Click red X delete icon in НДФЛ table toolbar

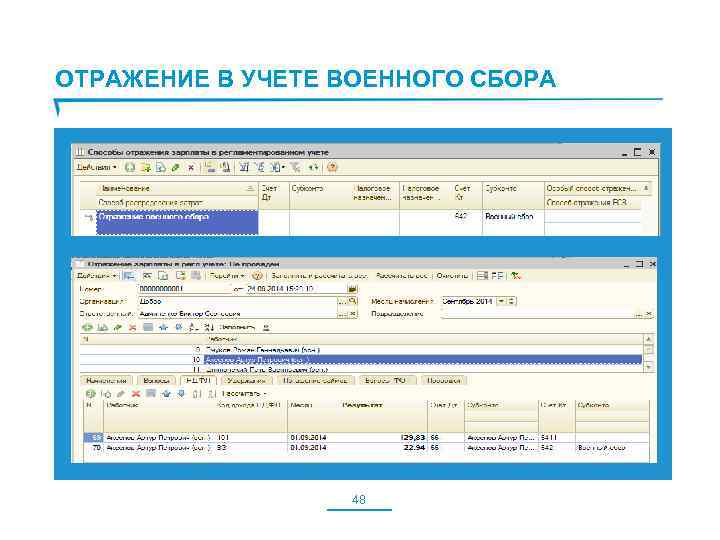(136, 394)
